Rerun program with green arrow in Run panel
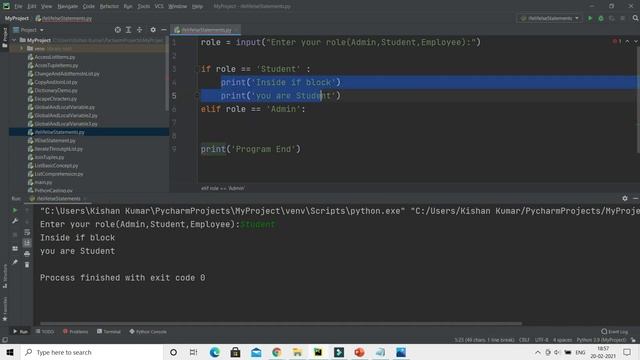 pos(15,210)
